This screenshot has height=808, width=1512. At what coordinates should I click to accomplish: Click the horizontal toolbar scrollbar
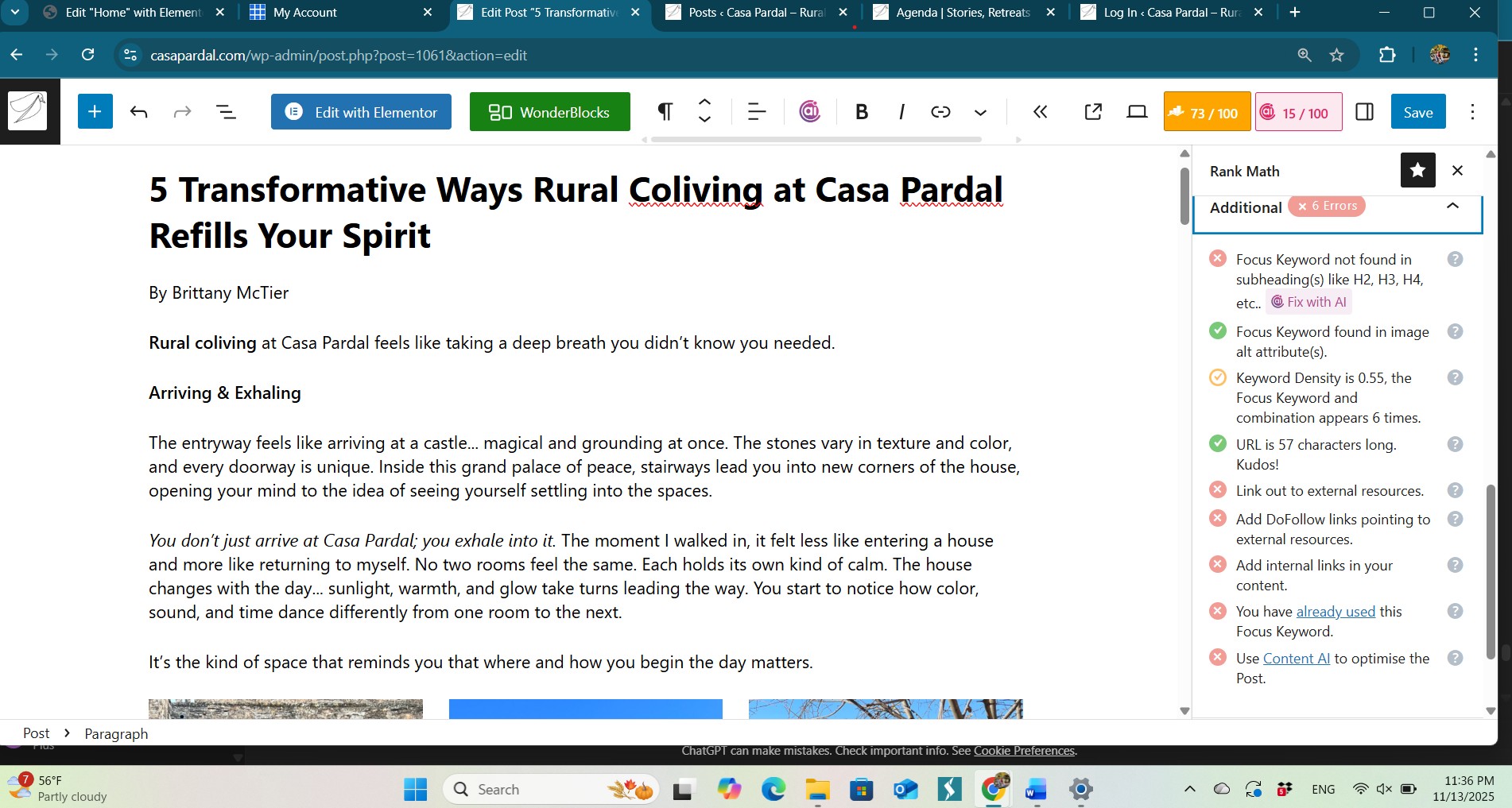click(x=816, y=140)
